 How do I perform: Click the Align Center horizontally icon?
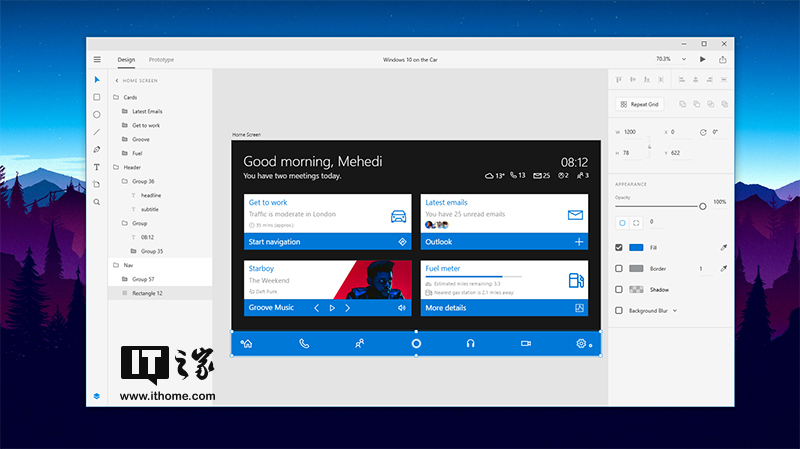pos(695,80)
